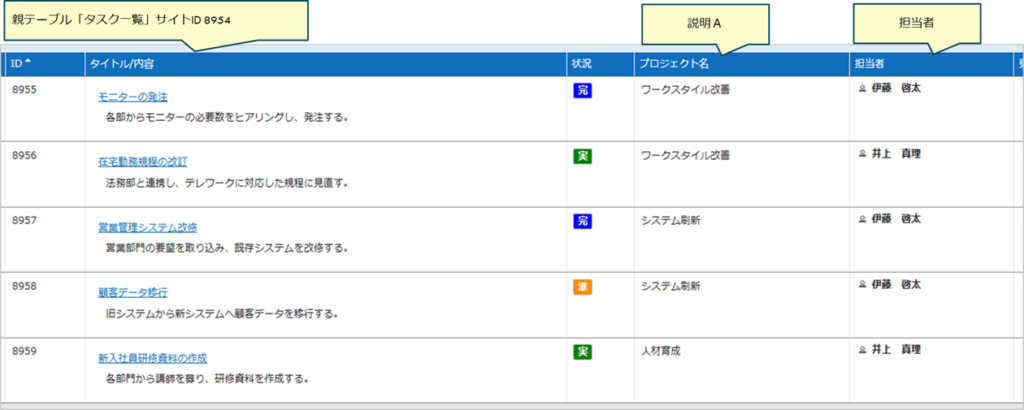Click the person icon beside 井上 真理 in row 8956

pos(863,154)
